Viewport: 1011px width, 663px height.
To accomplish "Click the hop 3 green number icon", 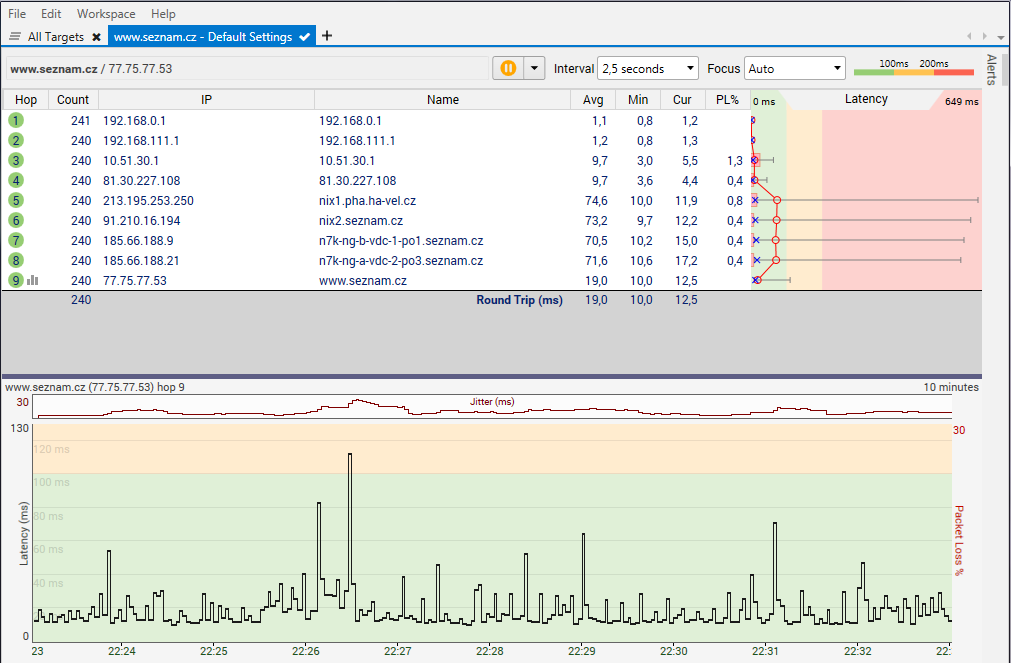I will 16,160.
